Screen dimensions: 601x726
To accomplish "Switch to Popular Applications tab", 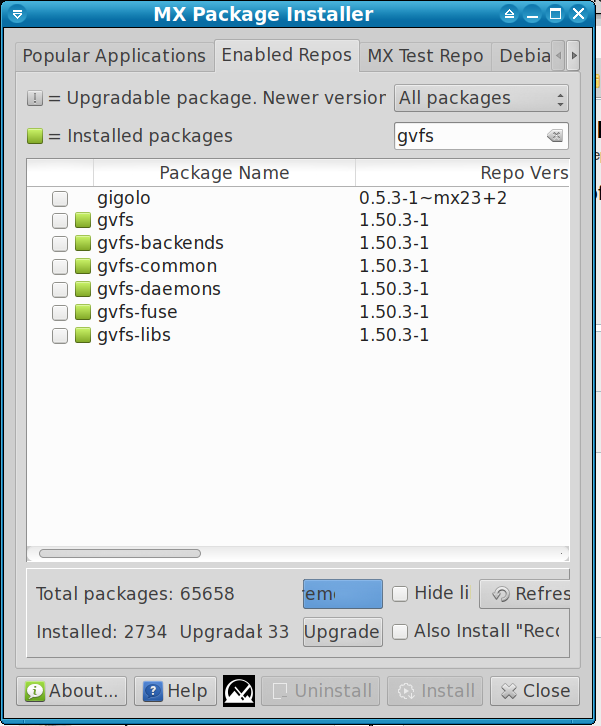I will 114,56.
